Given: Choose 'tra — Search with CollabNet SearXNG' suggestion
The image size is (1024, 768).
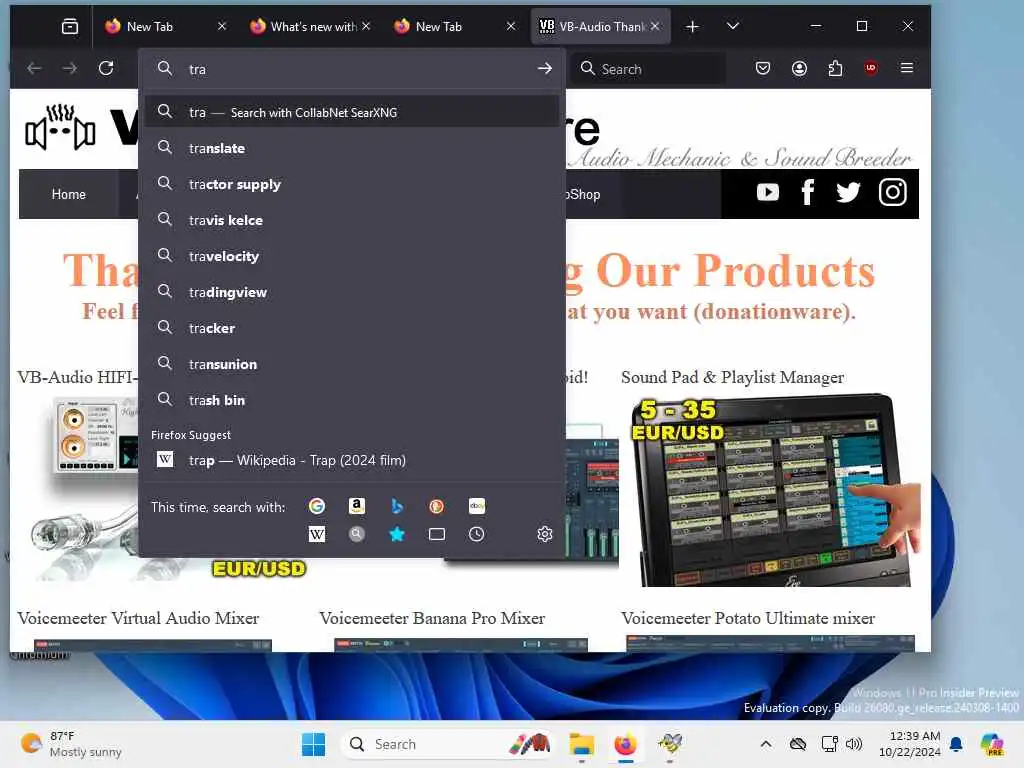Looking at the screenshot, I should (x=352, y=112).
